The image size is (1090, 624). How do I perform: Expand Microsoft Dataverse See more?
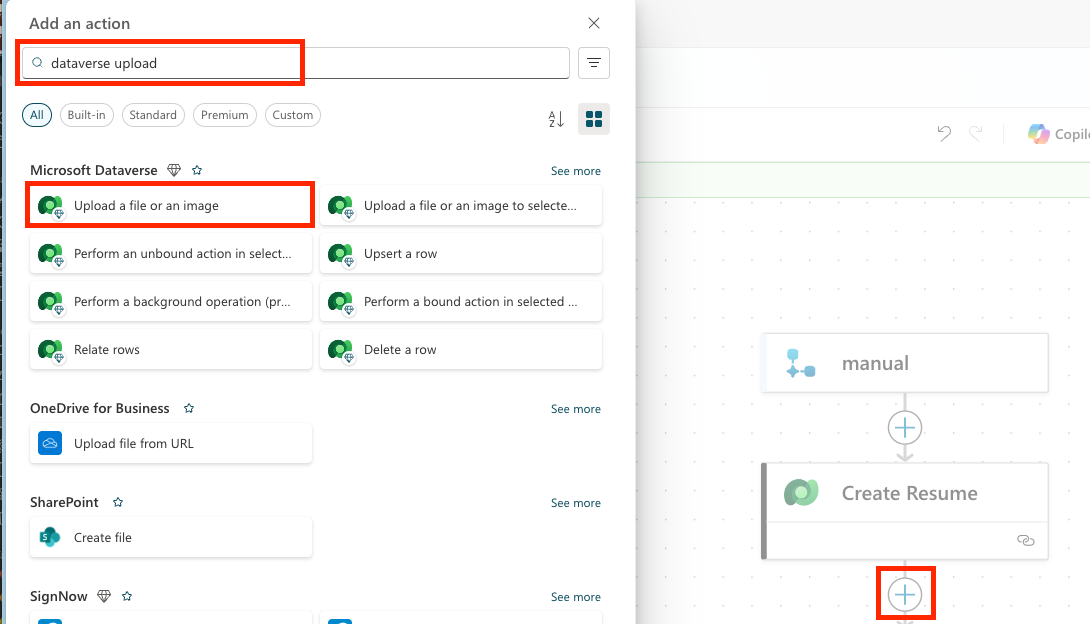point(575,171)
